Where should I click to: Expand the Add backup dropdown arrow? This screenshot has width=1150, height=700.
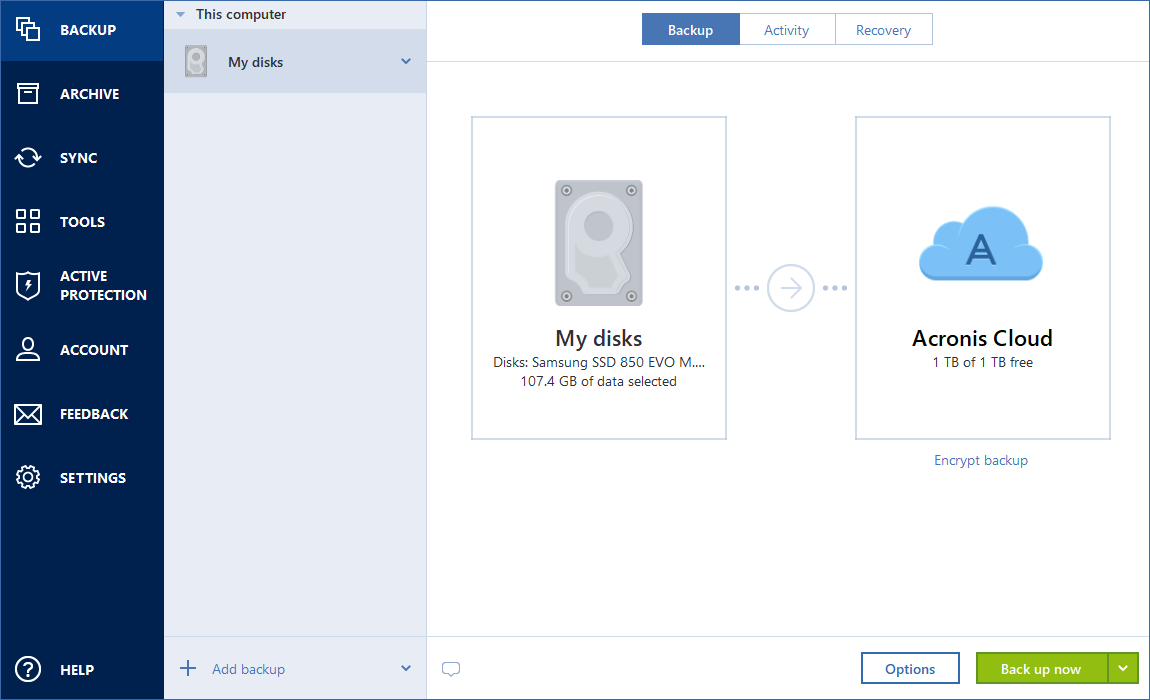coord(405,668)
